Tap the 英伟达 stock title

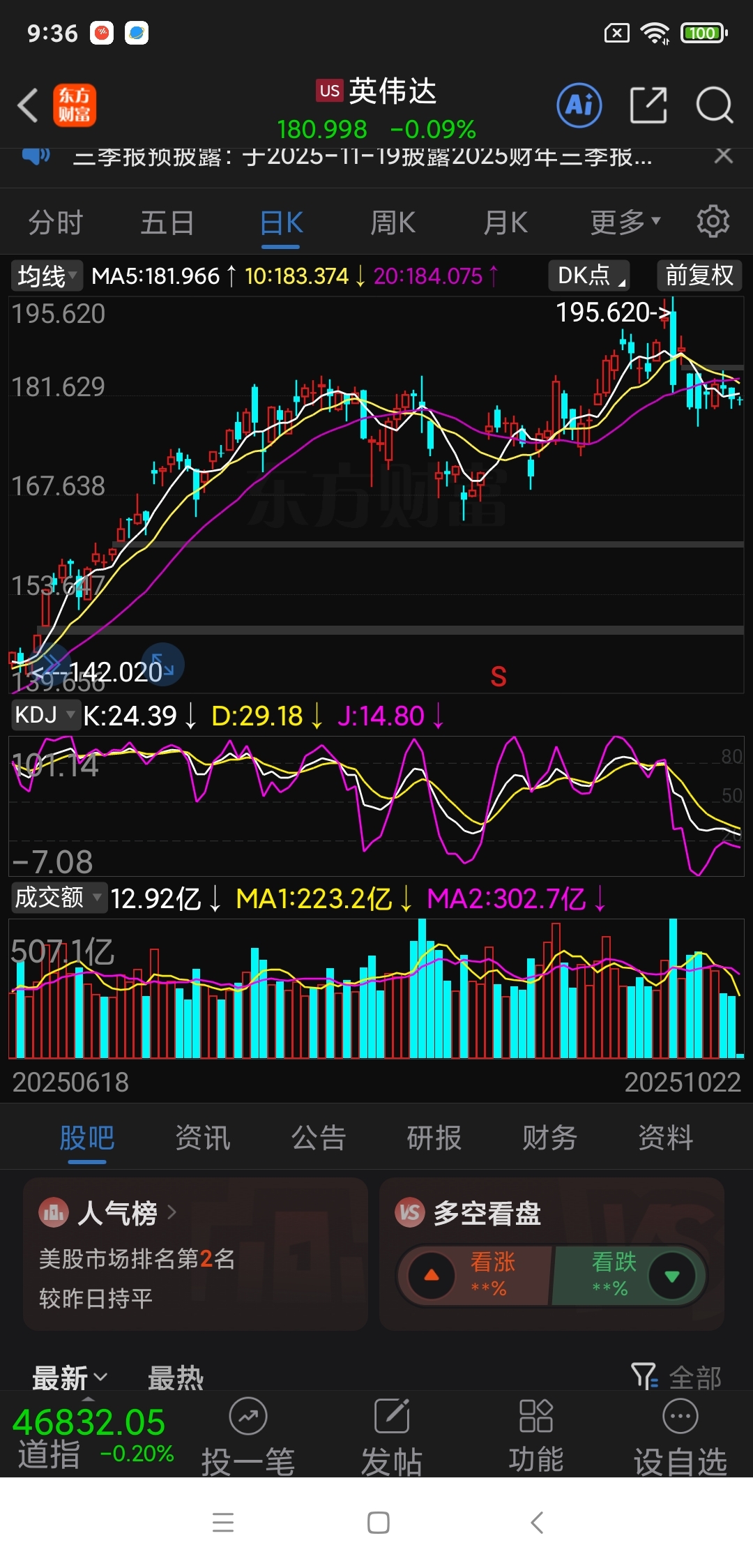(x=393, y=91)
